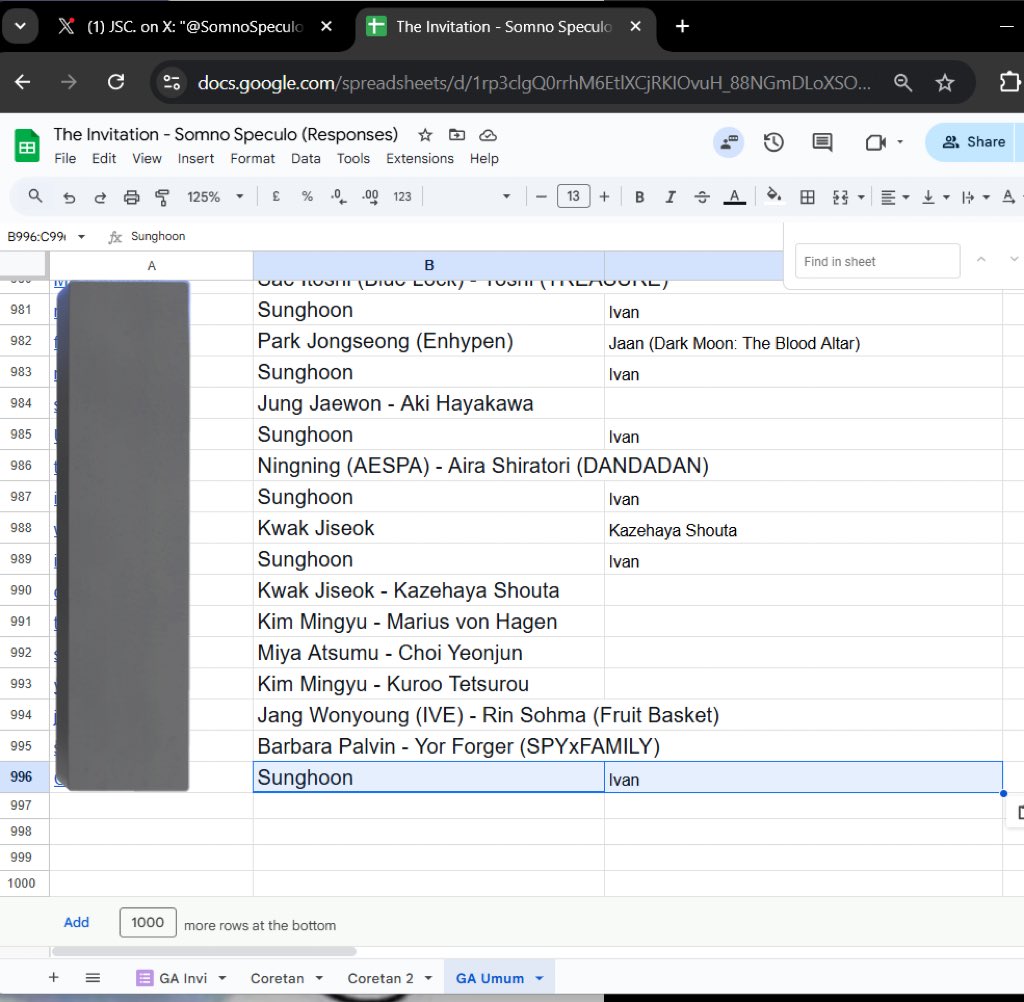Click the version history icon

773,142
